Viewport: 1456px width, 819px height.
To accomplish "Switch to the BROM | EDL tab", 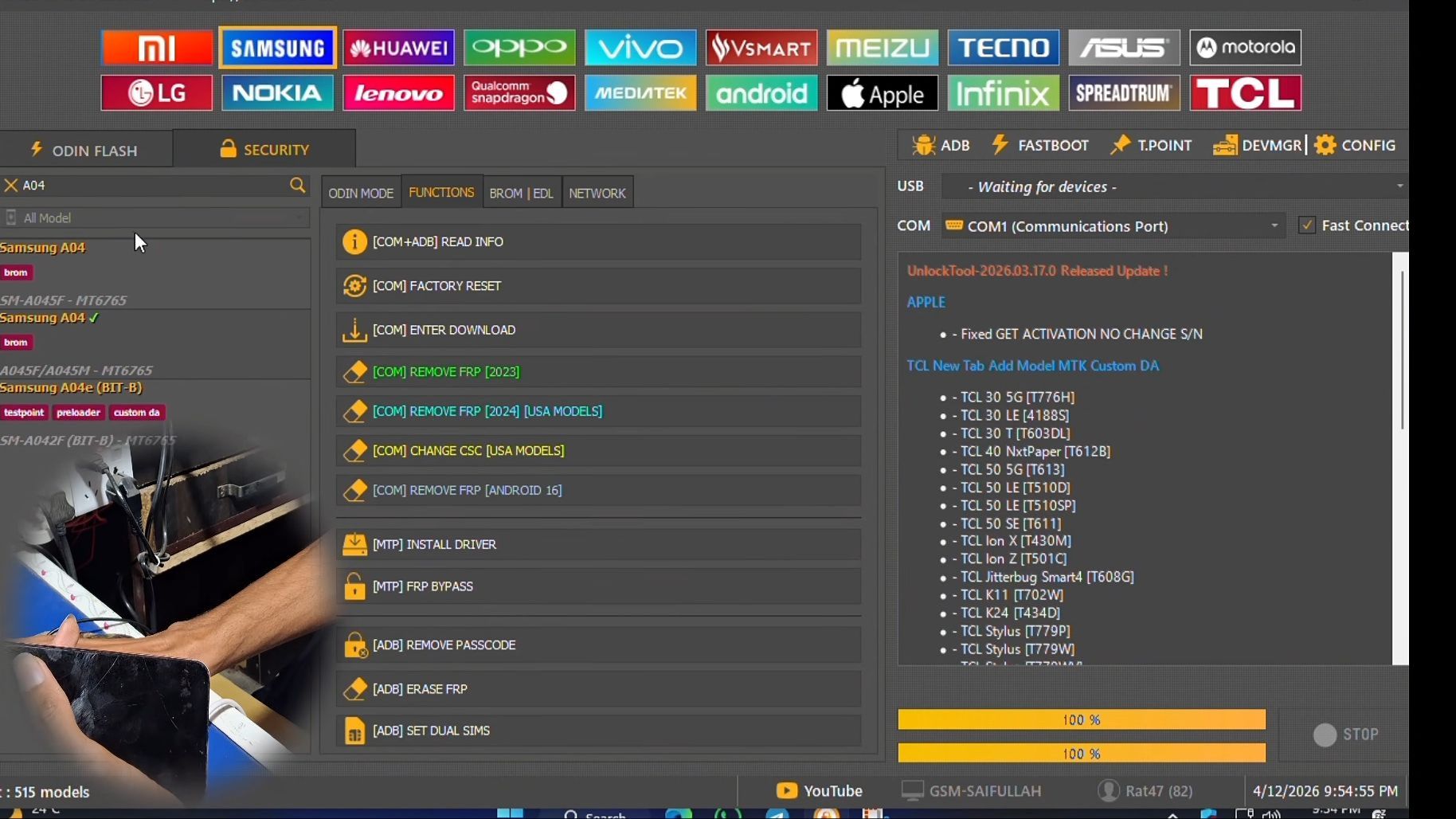I will click(x=521, y=193).
